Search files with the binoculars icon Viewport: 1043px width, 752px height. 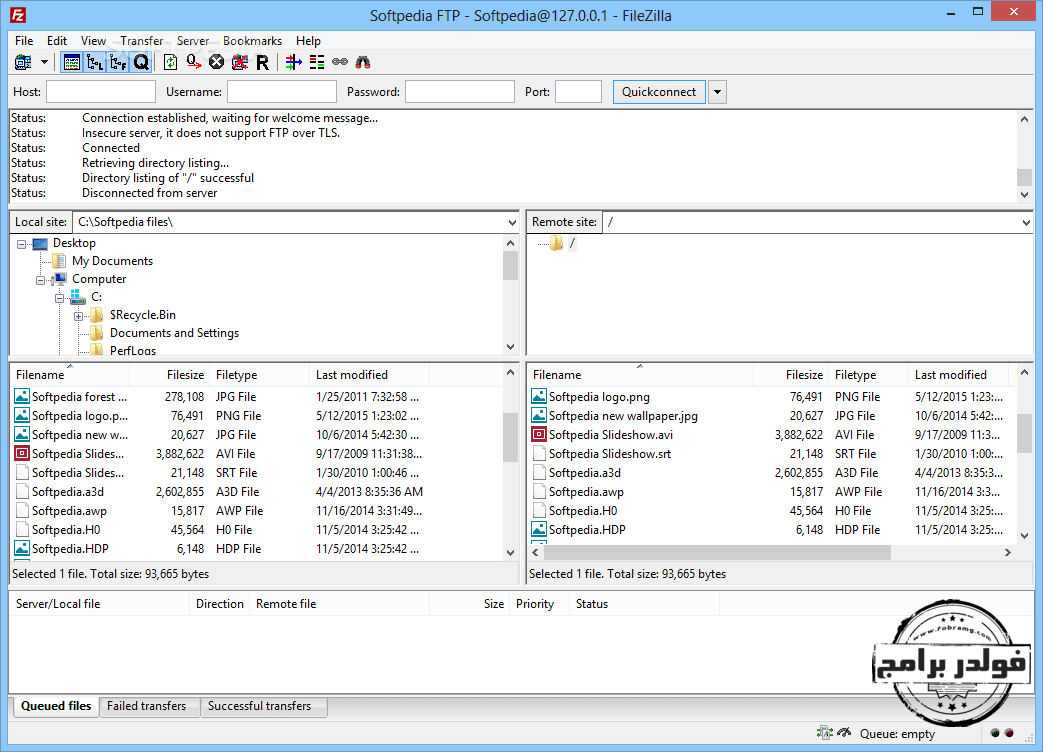tap(363, 63)
